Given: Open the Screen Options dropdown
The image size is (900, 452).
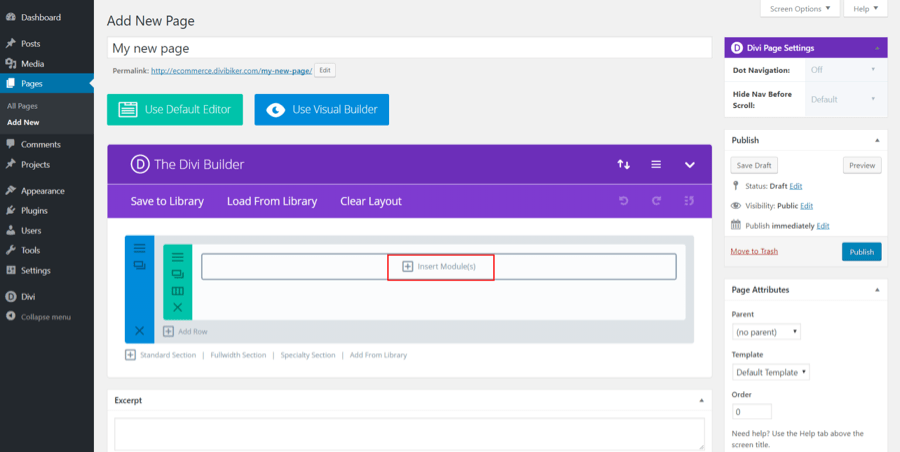Looking at the screenshot, I should [x=800, y=9].
